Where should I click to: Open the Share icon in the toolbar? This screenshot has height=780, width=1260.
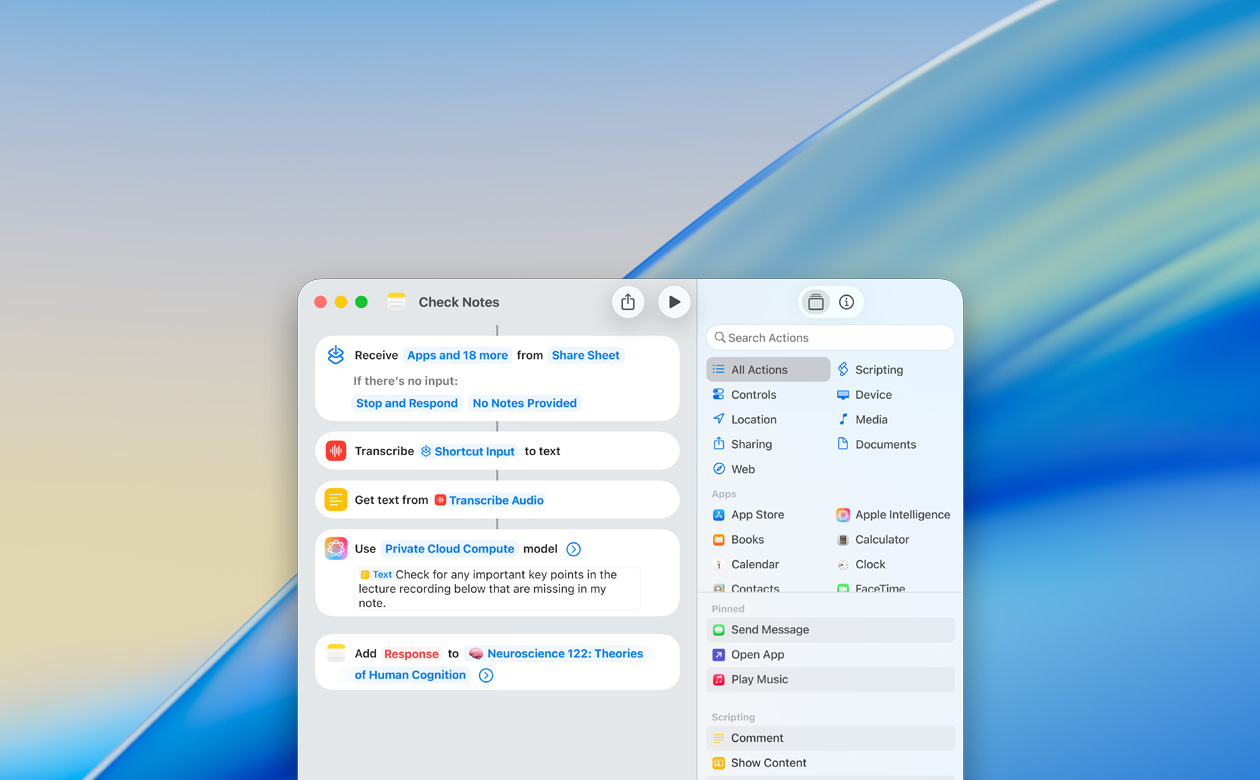628,301
